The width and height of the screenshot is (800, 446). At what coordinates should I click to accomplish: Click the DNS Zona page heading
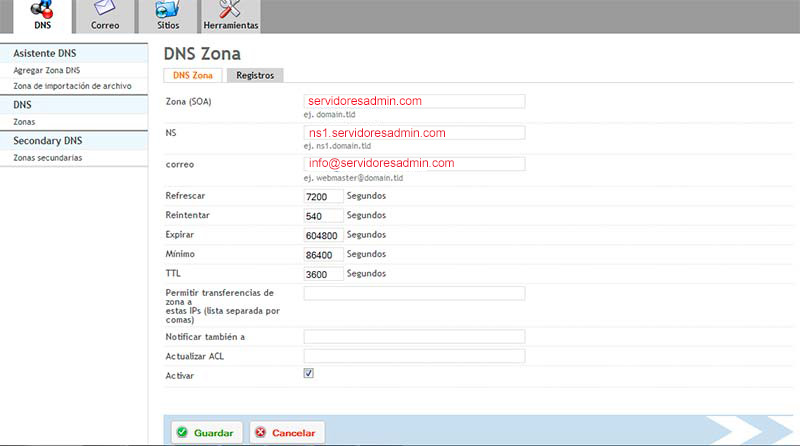tap(202, 54)
